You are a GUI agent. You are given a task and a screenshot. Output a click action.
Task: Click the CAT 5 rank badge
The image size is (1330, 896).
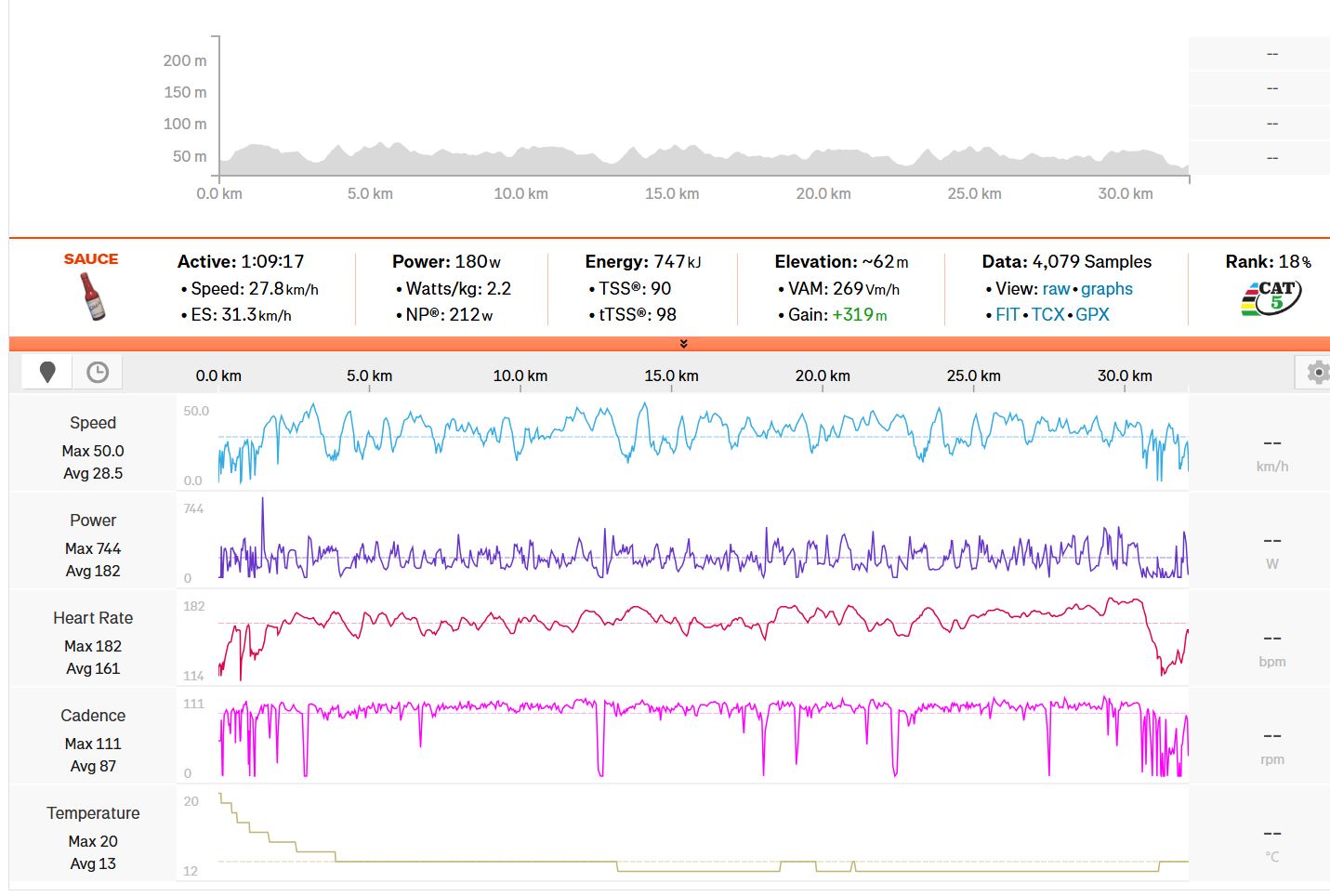click(1271, 298)
